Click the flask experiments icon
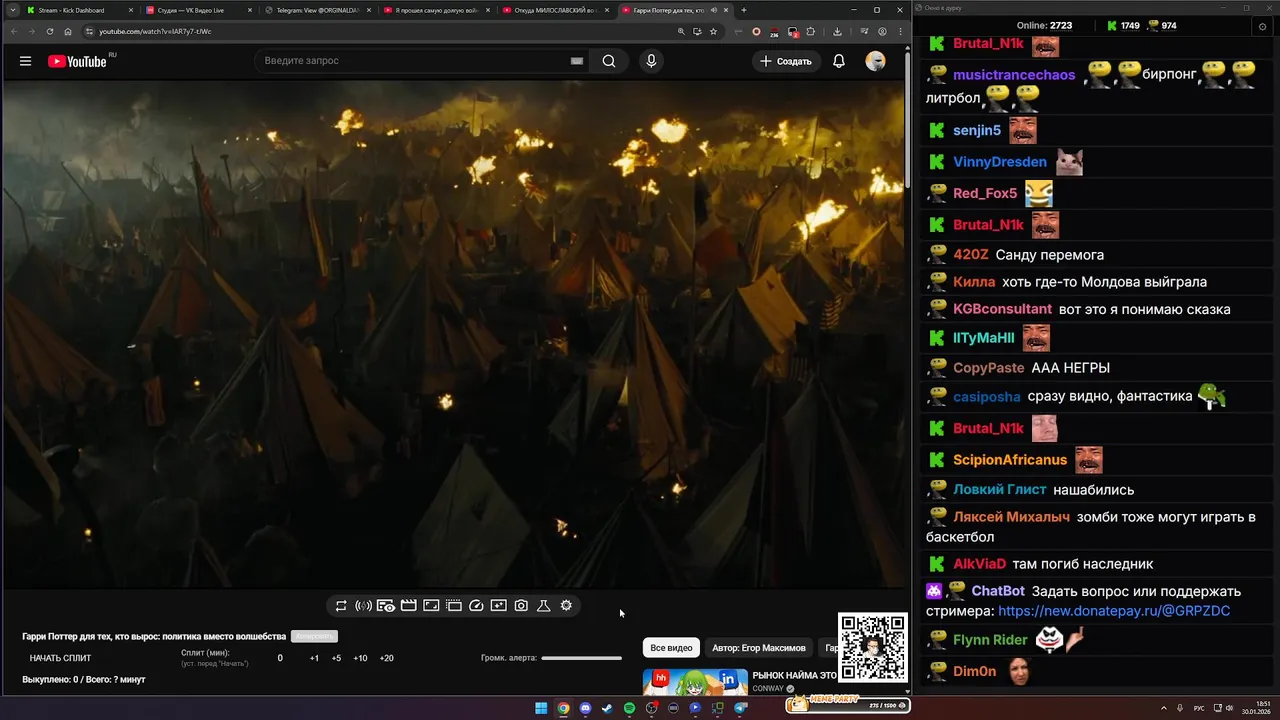Screen dimensions: 1280x720 544,606
